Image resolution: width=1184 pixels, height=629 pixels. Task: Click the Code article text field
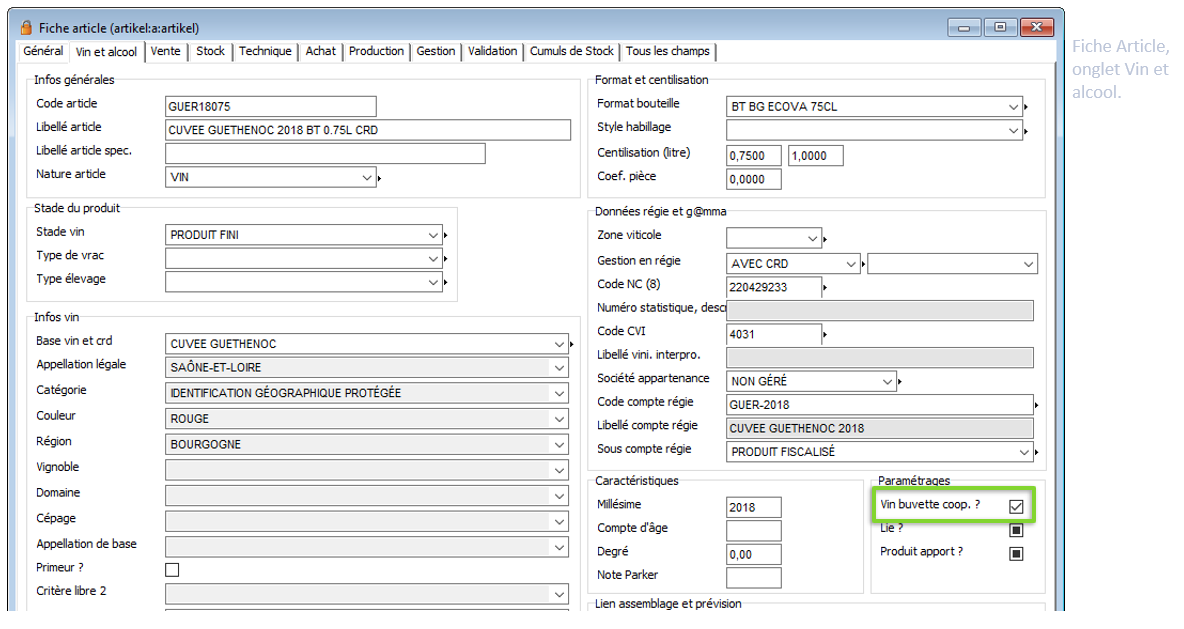pos(271,107)
